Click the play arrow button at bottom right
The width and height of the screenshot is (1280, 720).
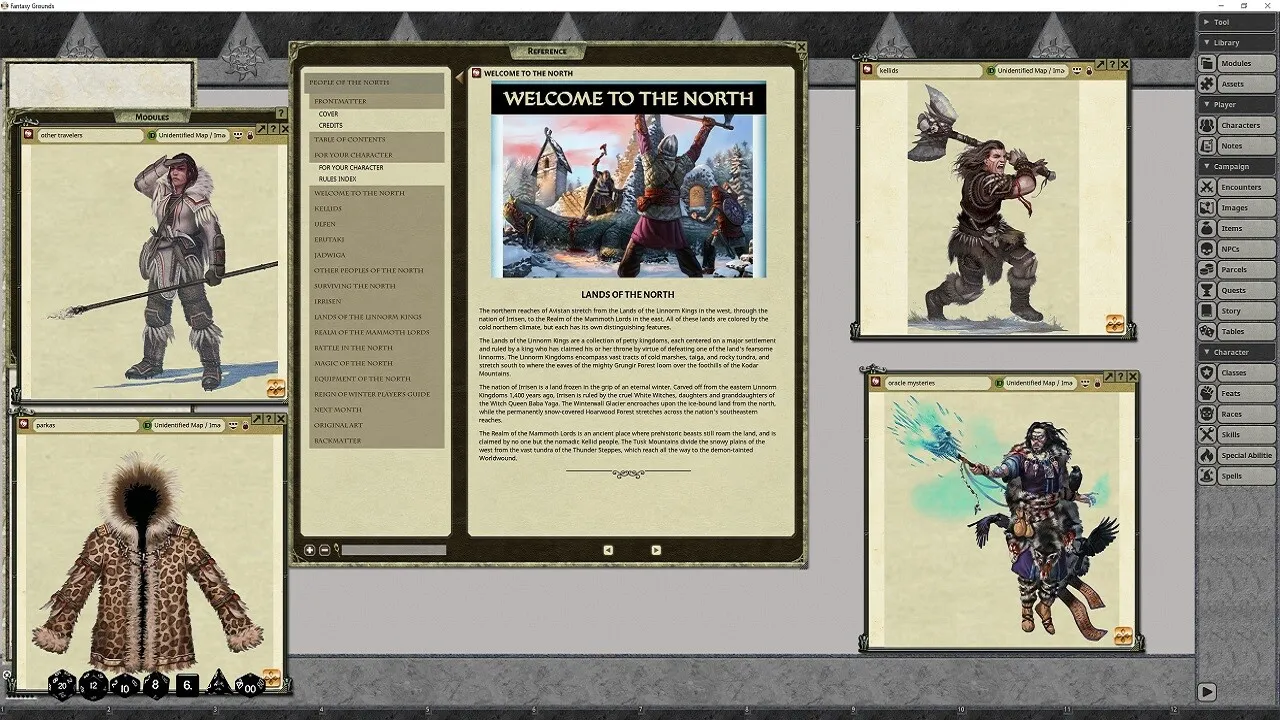1207,692
